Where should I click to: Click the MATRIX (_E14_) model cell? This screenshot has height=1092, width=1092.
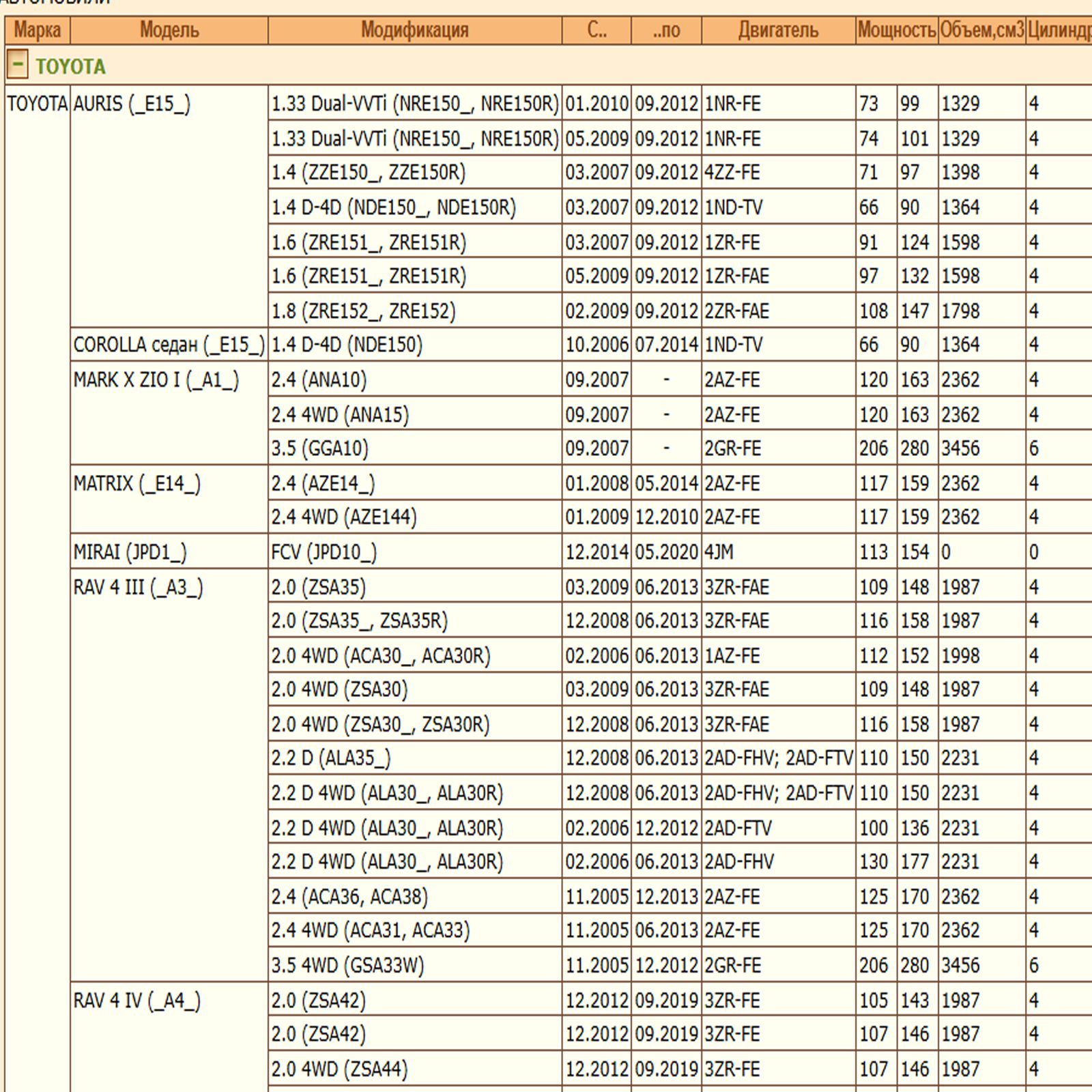tap(137, 483)
